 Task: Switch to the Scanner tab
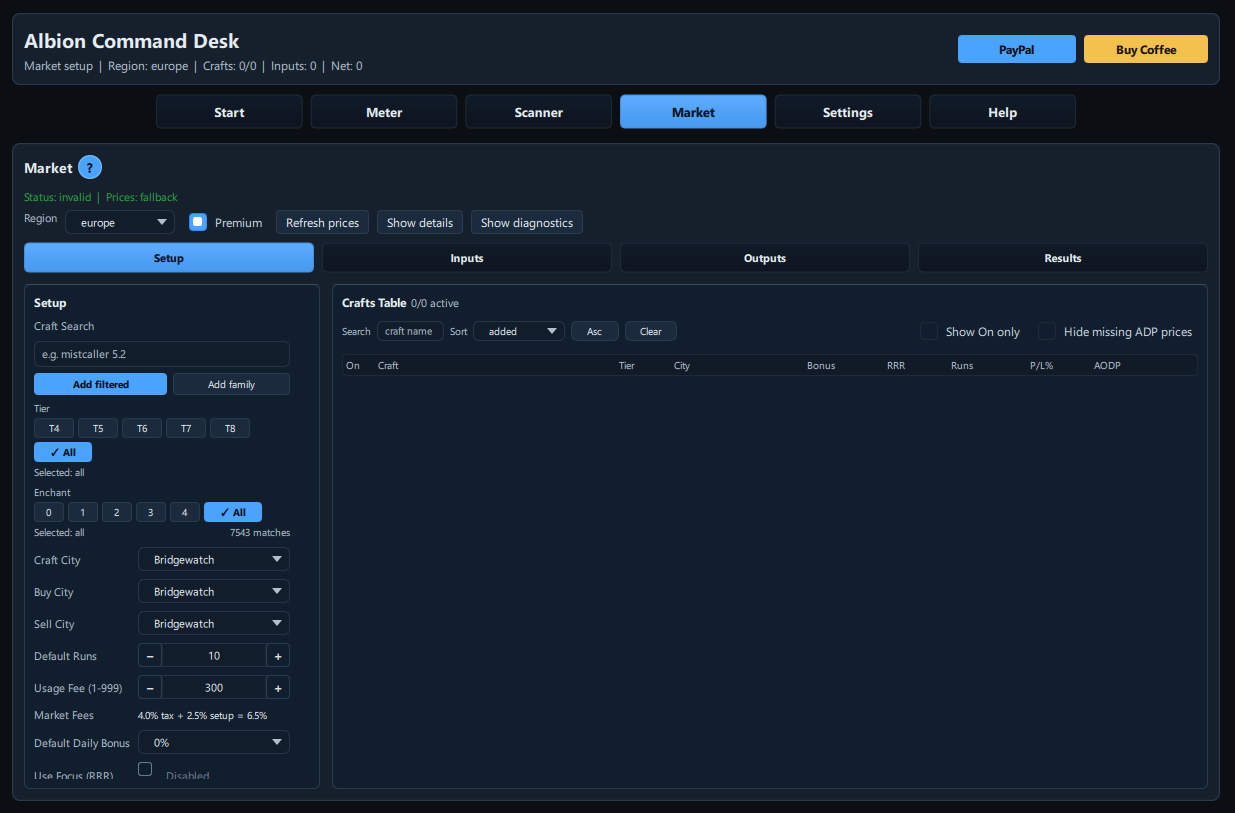point(538,111)
